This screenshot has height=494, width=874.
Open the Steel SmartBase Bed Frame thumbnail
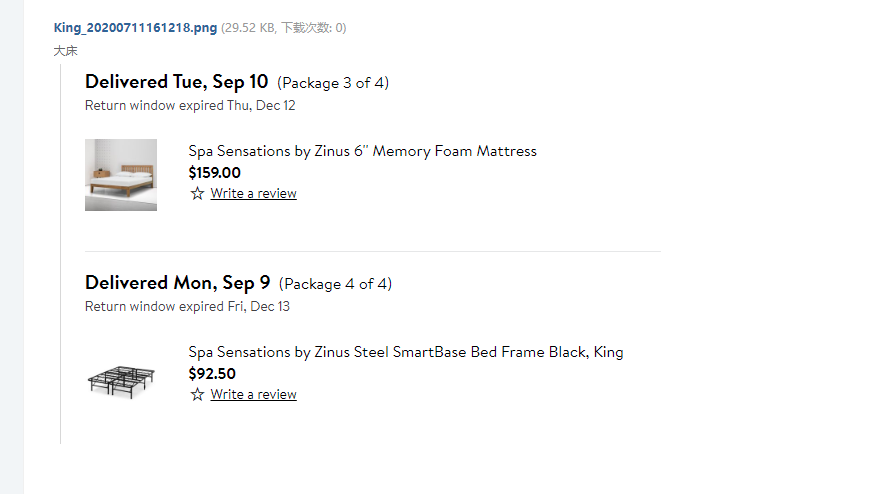[121, 378]
